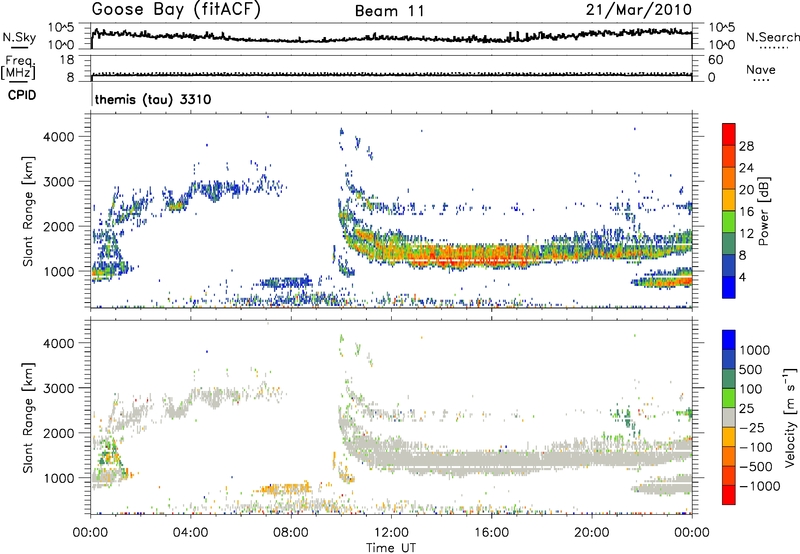Click the 4000 tick on power panel axis
Viewport: 800px width, 554px height.
(59, 137)
